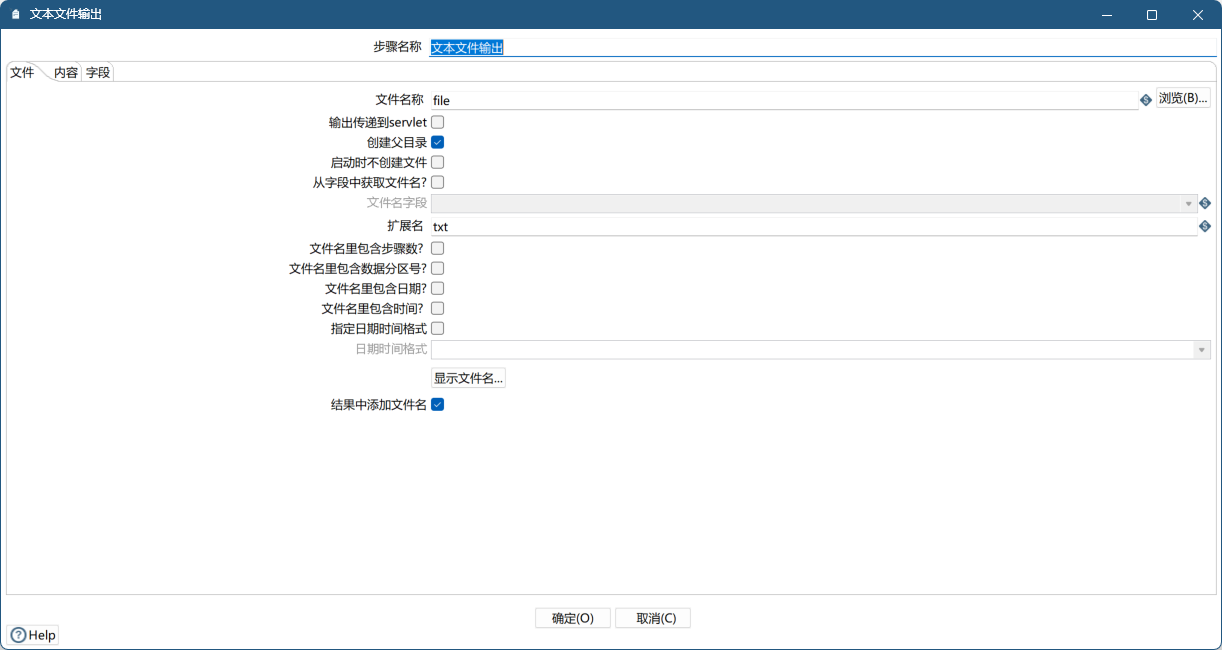Viewport: 1222px width, 650px height.
Task: Click into the 步骤名称 text field
Action: point(820,47)
